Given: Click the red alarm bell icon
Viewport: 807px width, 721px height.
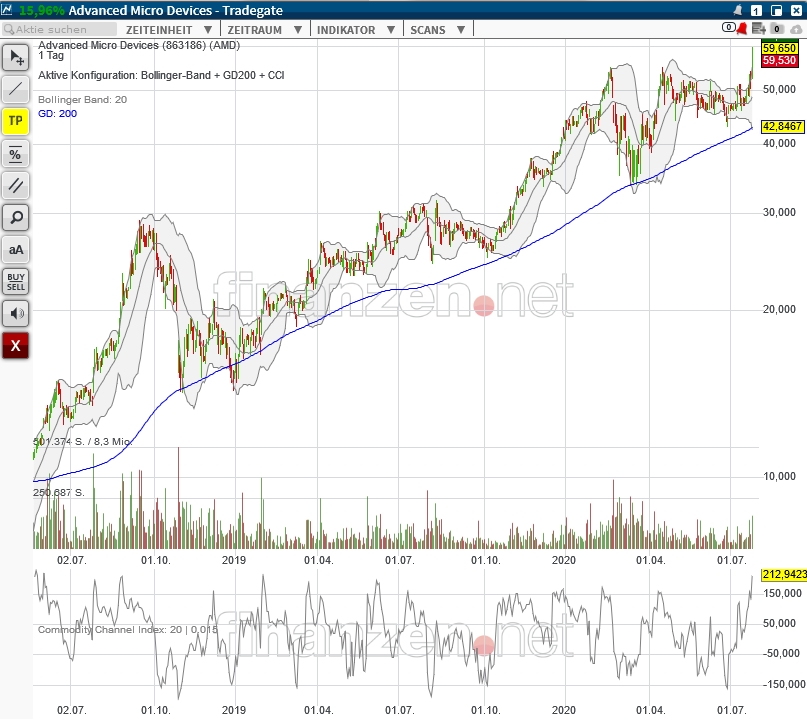Looking at the screenshot, I should click(742, 29).
